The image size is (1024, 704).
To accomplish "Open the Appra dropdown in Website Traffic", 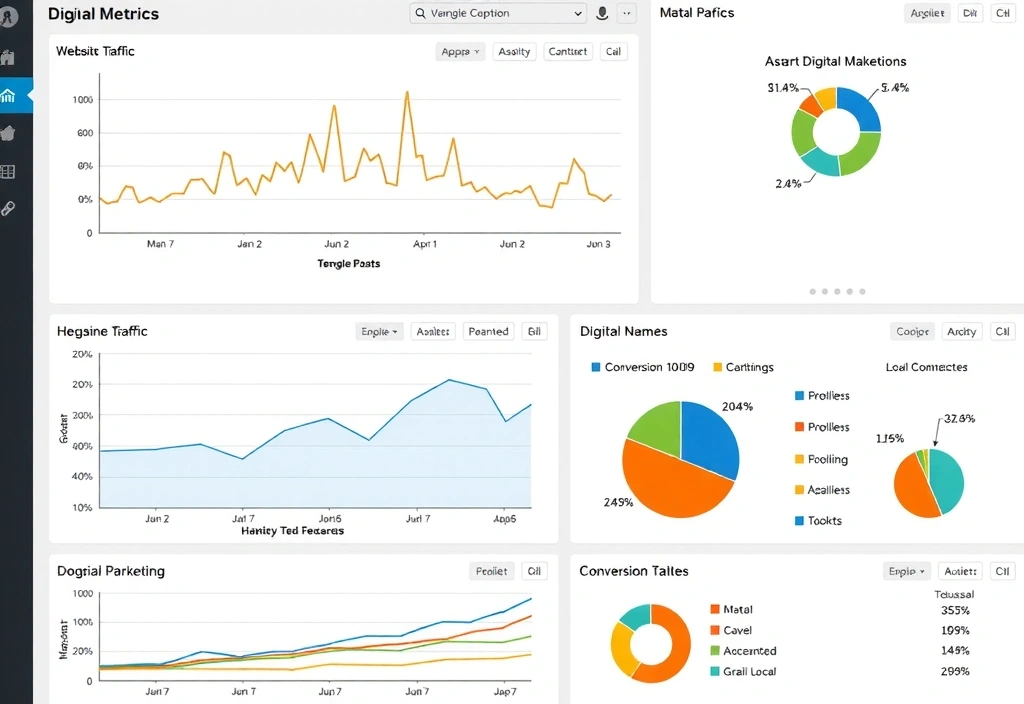I will [460, 52].
